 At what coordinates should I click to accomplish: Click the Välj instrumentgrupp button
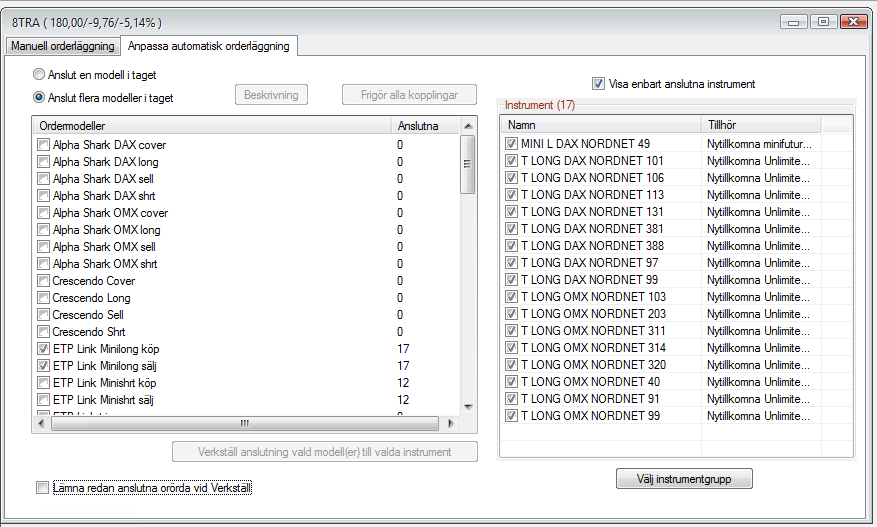[684, 479]
